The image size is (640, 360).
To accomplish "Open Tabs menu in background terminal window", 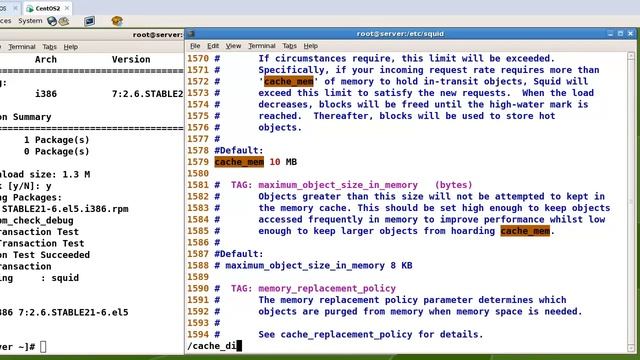I will (49, 47).
